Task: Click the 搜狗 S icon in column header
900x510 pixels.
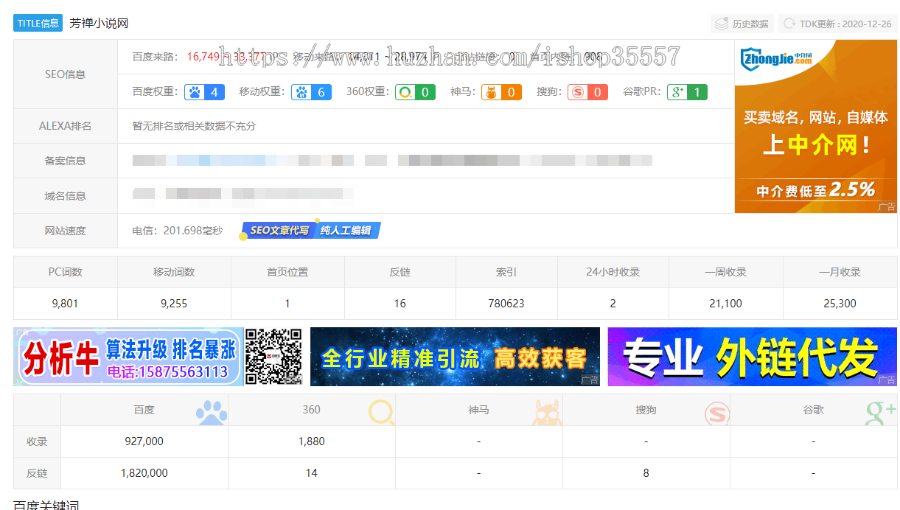Action: pos(717,413)
